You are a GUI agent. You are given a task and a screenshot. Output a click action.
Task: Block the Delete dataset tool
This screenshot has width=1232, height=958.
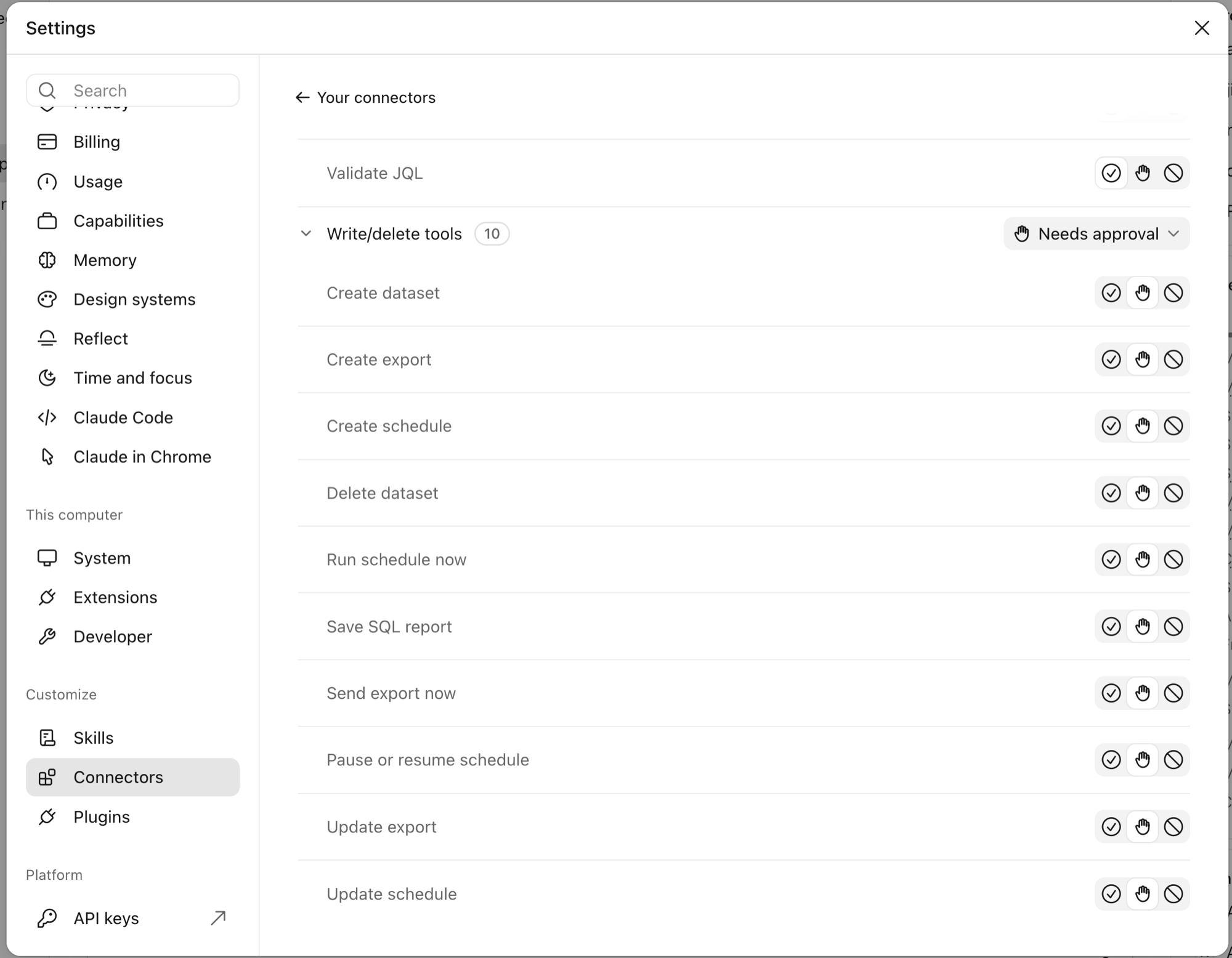(1173, 493)
